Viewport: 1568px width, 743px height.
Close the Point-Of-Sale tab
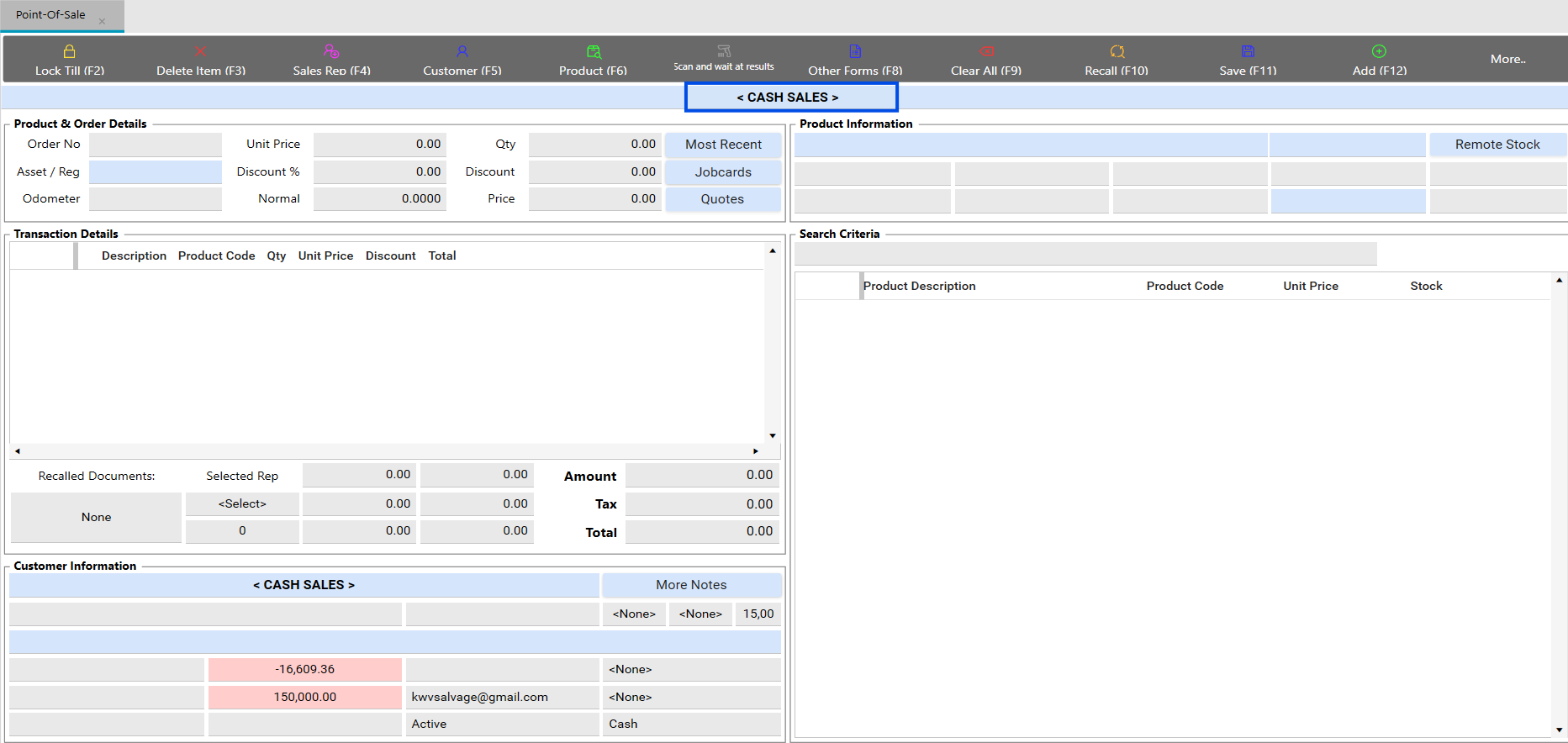click(102, 21)
